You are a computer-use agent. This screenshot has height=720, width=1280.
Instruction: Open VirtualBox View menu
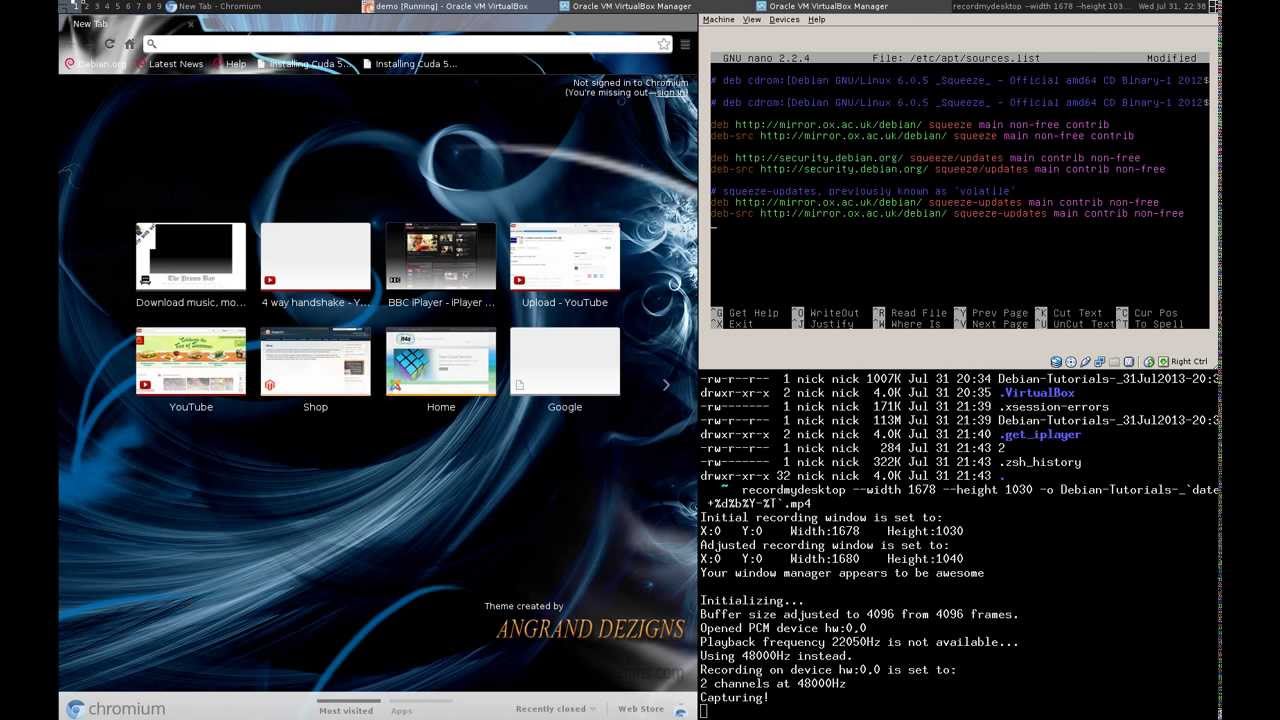click(751, 20)
